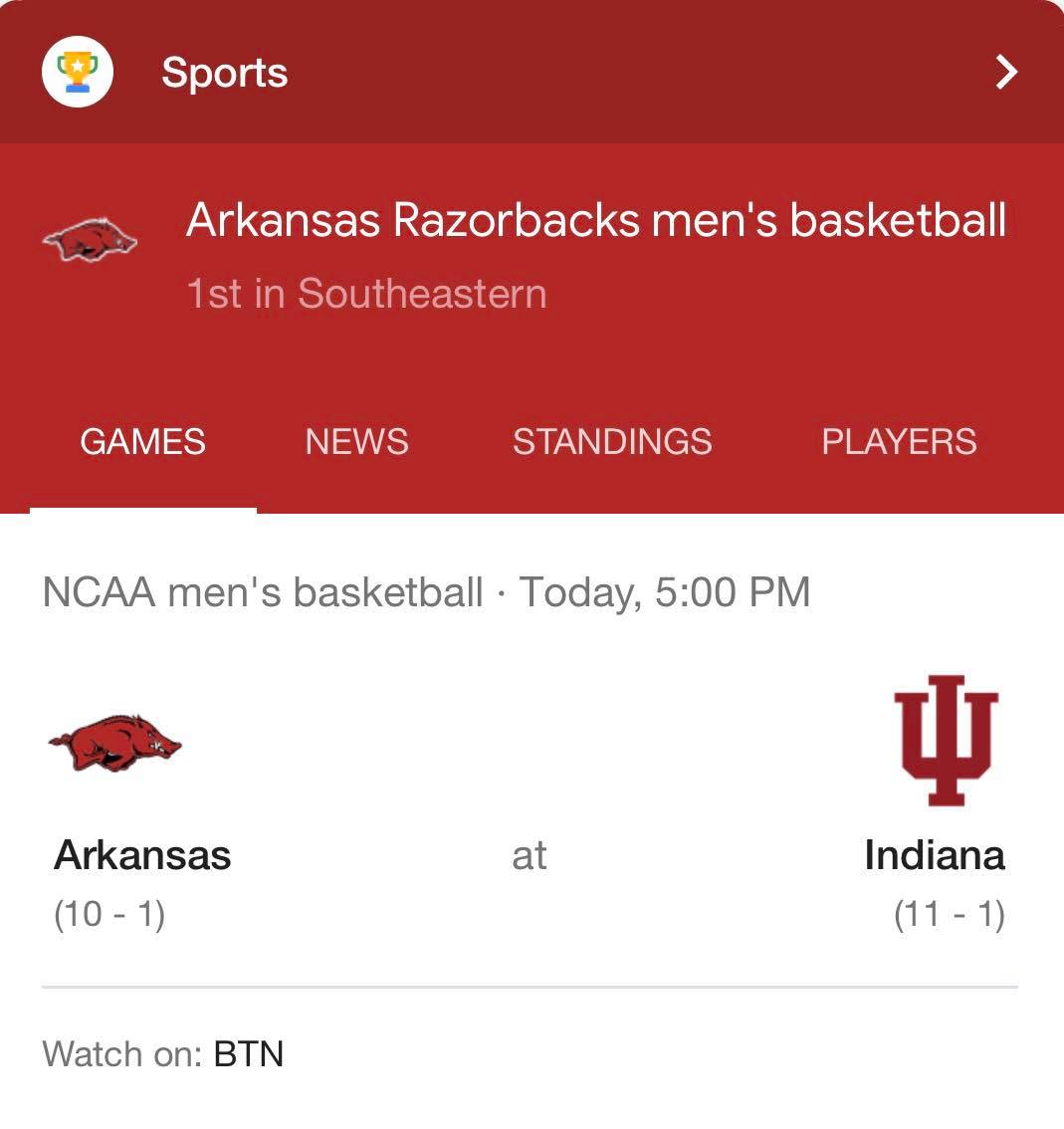Screen dimensions: 1064x1129
Task: Tap the Sports header label
Action: (x=225, y=73)
